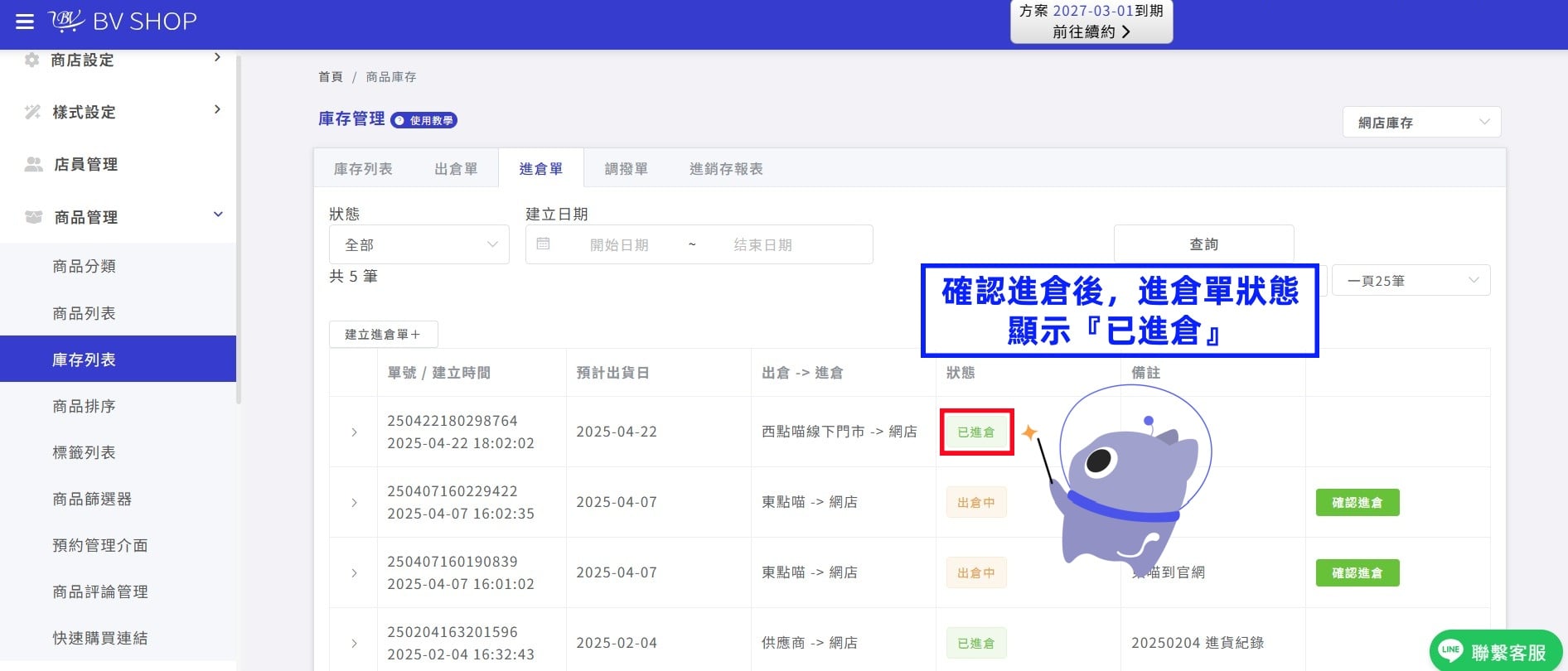
Task: Expand the row for order 250407160229422
Action: tap(354, 502)
